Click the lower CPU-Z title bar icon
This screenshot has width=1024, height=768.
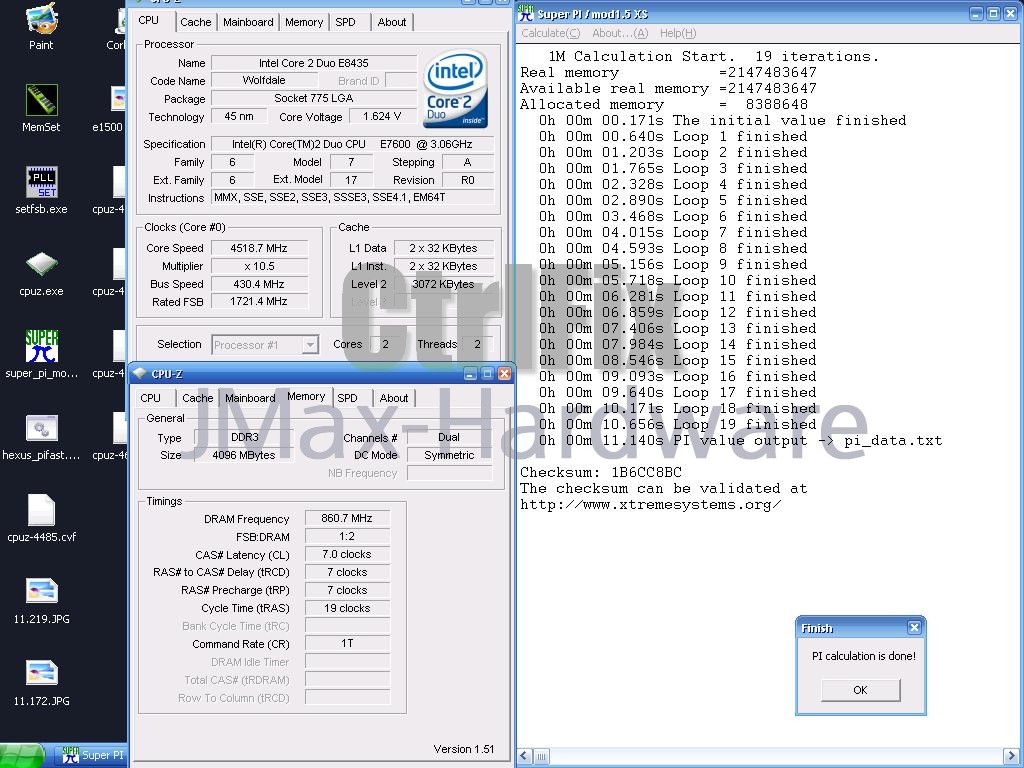tap(140, 374)
